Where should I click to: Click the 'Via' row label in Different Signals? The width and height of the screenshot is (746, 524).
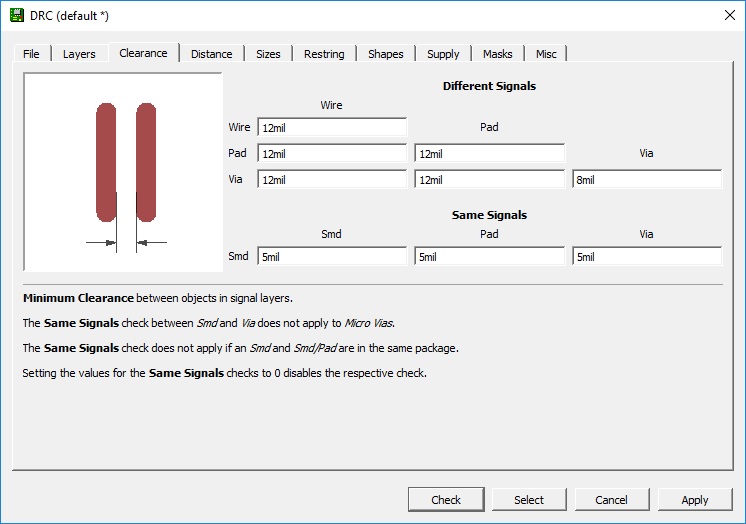pyautogui.click(x=236, y=179)
